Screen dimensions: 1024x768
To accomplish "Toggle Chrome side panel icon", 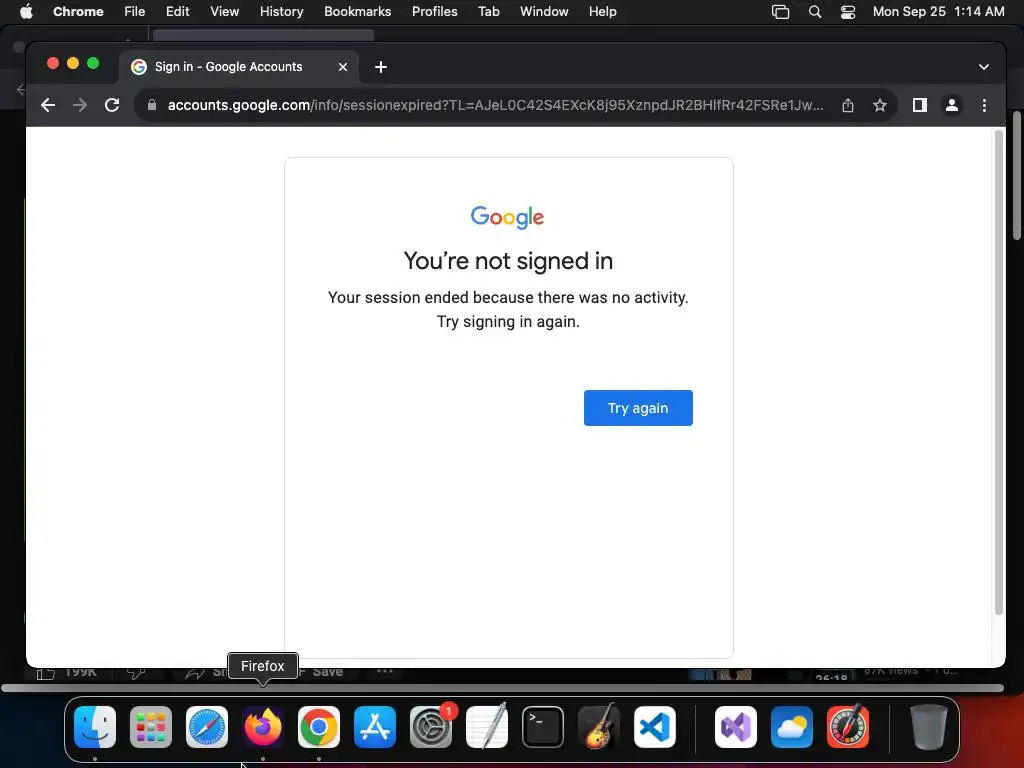I will (920, 105).
